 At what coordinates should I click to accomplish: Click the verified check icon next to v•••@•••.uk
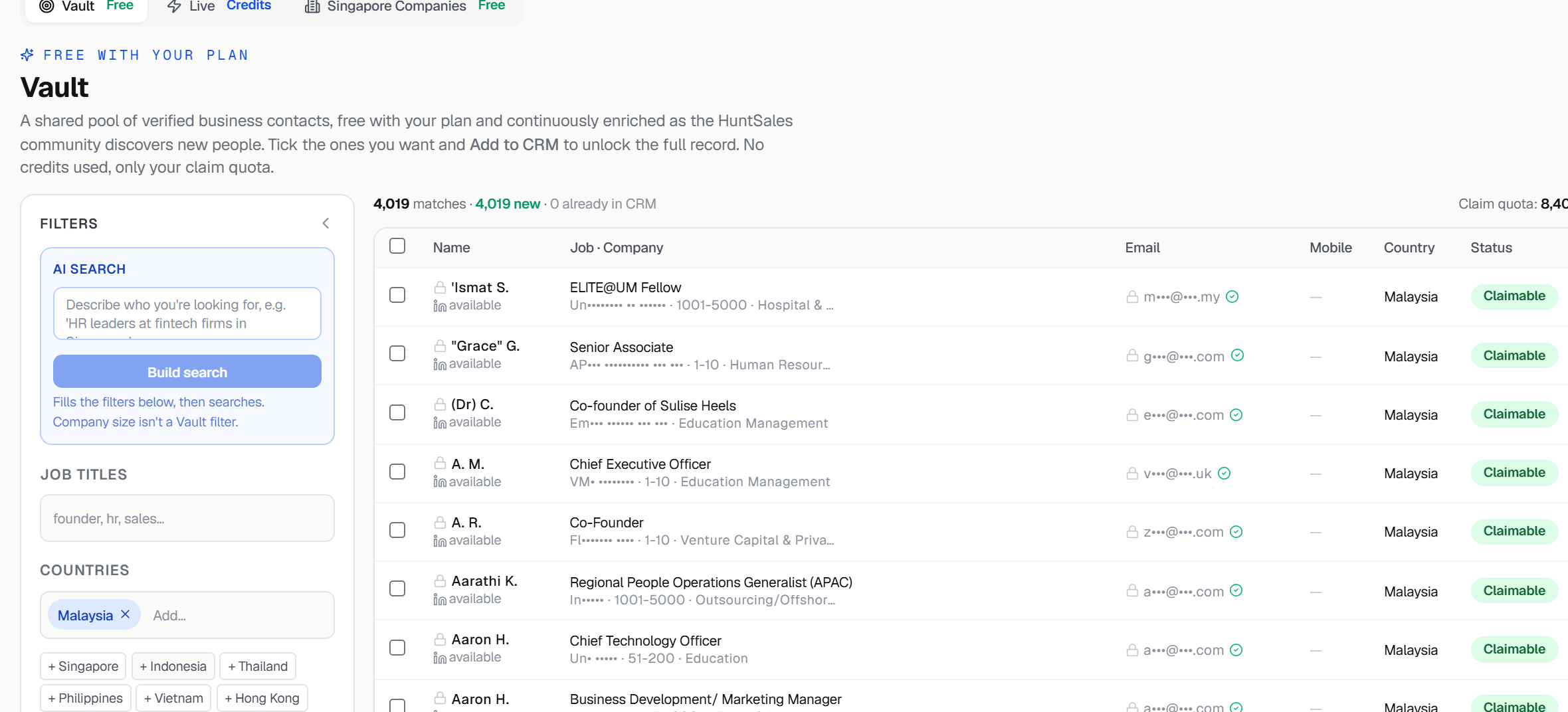pyautogui.click(x=1224, y=473)
